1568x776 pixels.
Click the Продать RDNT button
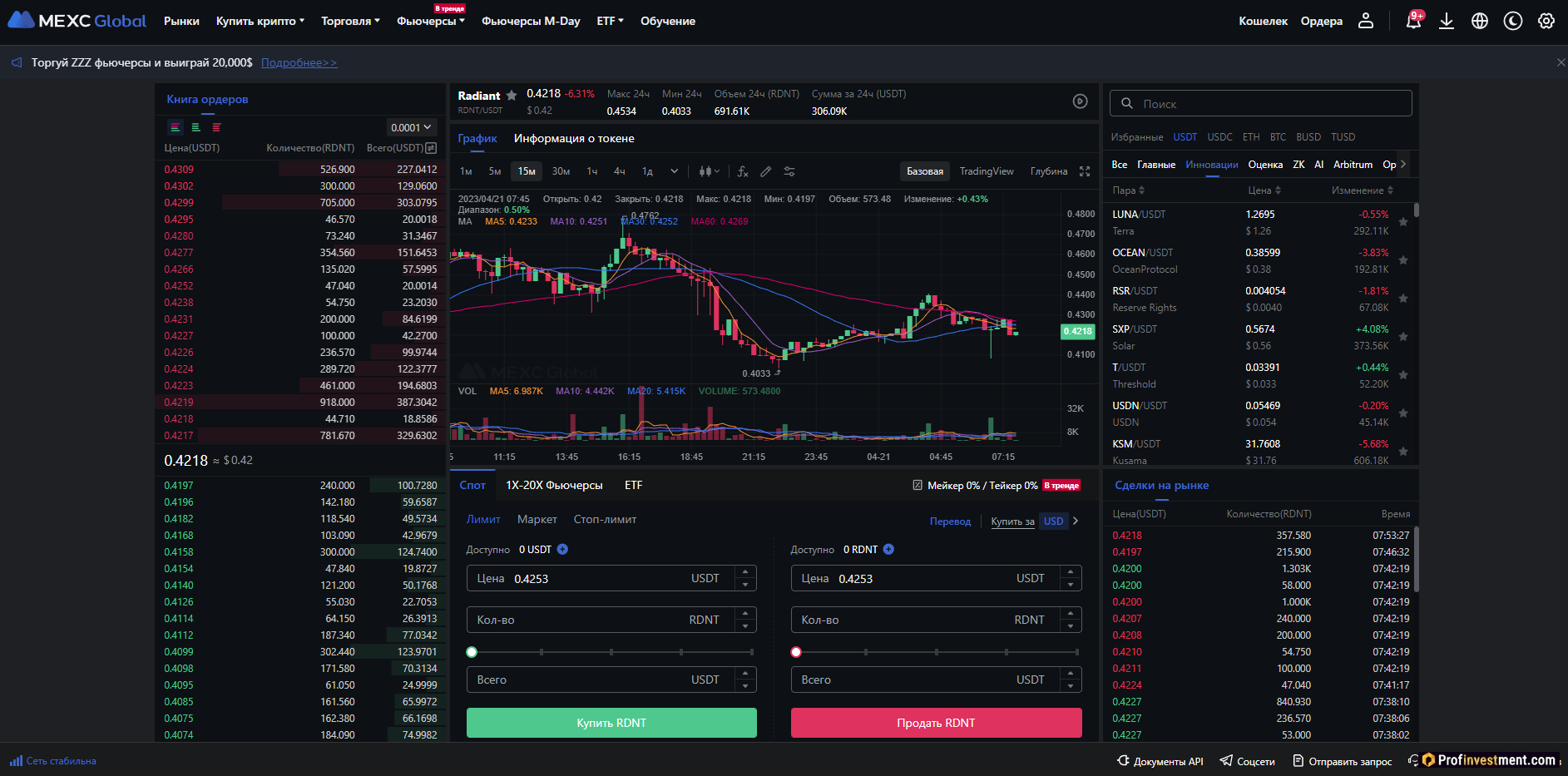[936, 723]
